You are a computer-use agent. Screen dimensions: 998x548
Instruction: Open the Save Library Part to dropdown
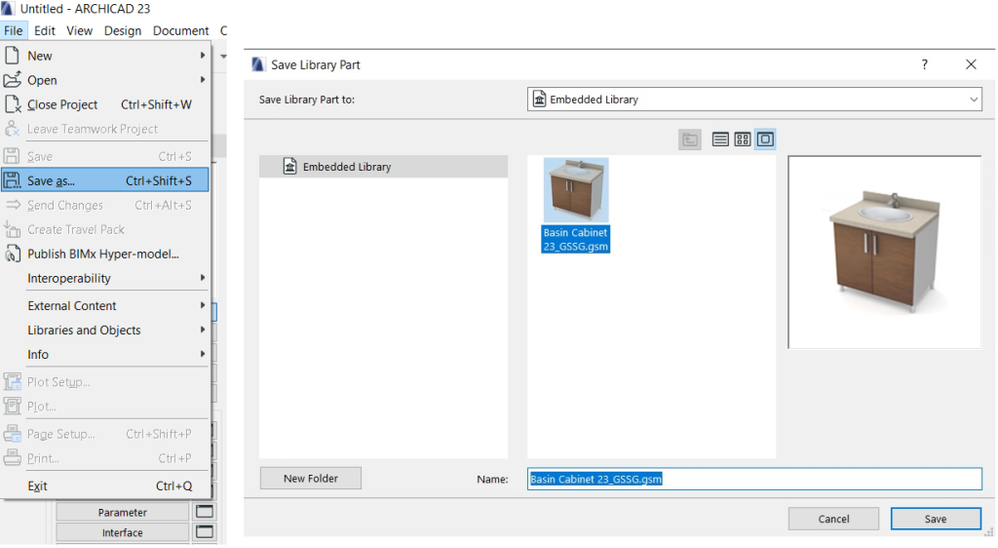[x=754, y=100]
